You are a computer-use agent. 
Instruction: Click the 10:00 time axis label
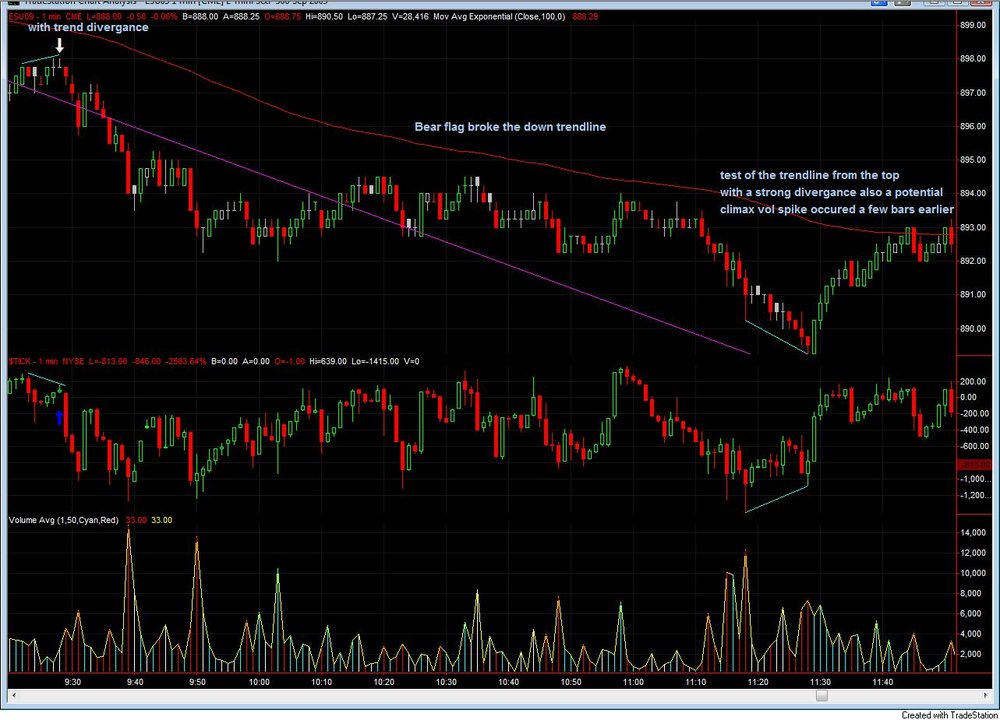[259, 682]
